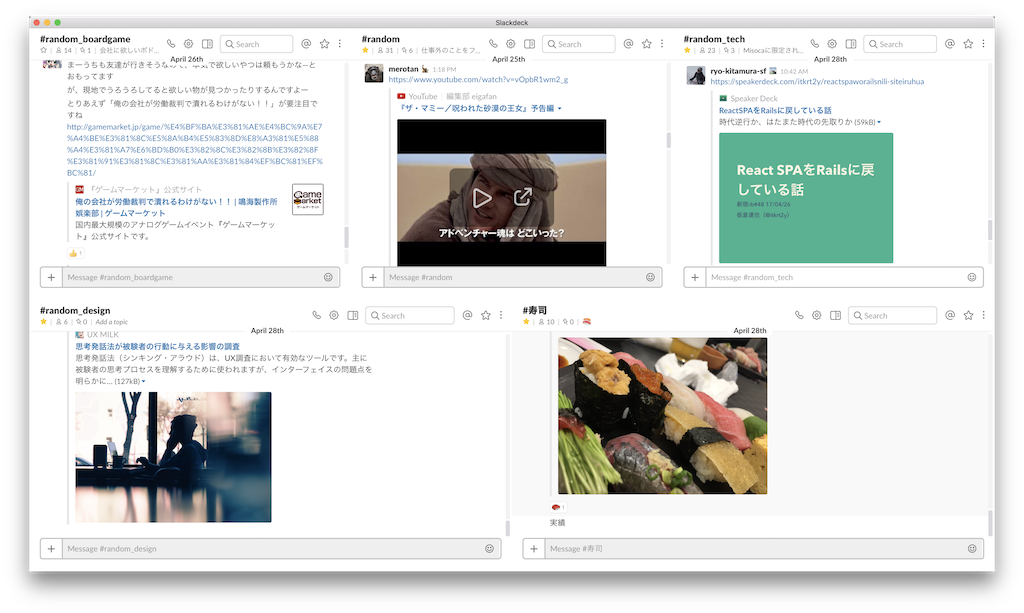Open emoji picker in #random_tech message box
1024x613 pixels.
click(x=972, y=277)
